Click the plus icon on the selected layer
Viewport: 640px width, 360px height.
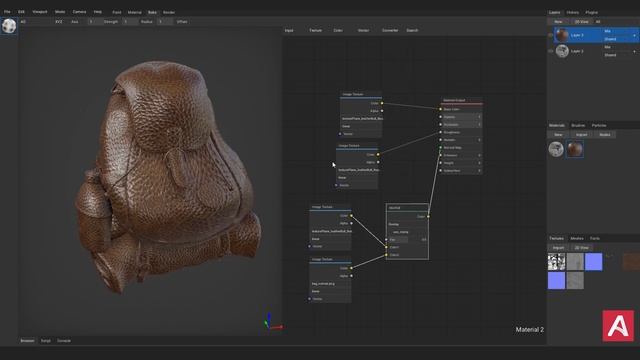point(634,36)
